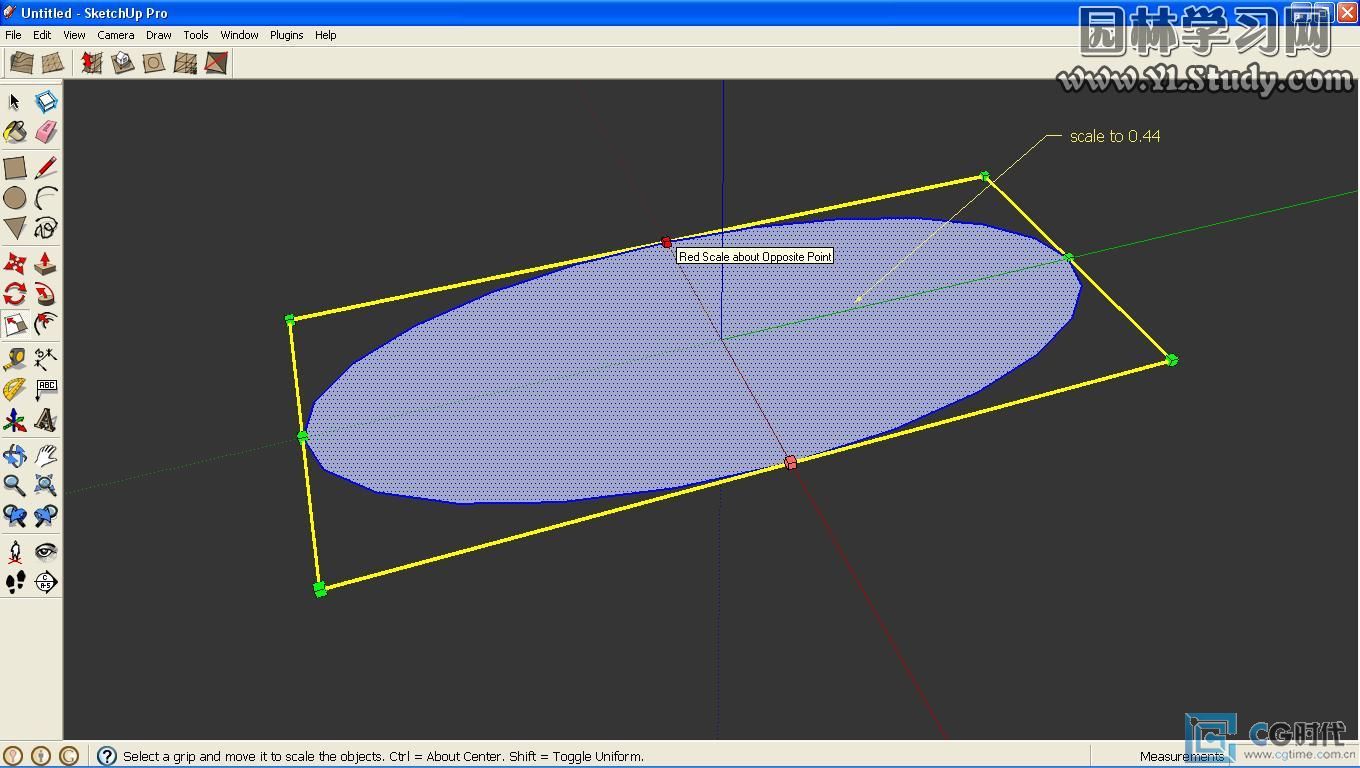Click the highlighted red scale grip near the tooltip
The width and height of the screenshot is (1360, 768).
coord(667,242)
